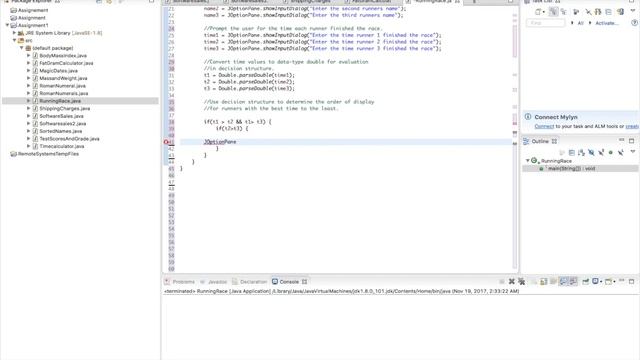The height and width of the screenshot is (360, 640).
Task: Select main(String[]) method in Outline
Action: tap(571, 169)
